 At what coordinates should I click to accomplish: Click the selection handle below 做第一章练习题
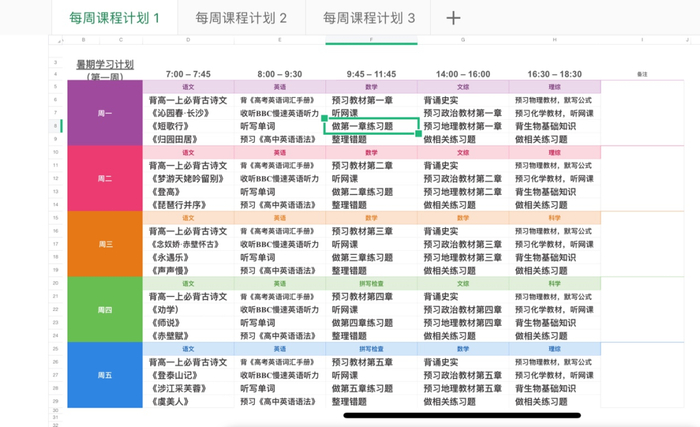coord(418,134)
